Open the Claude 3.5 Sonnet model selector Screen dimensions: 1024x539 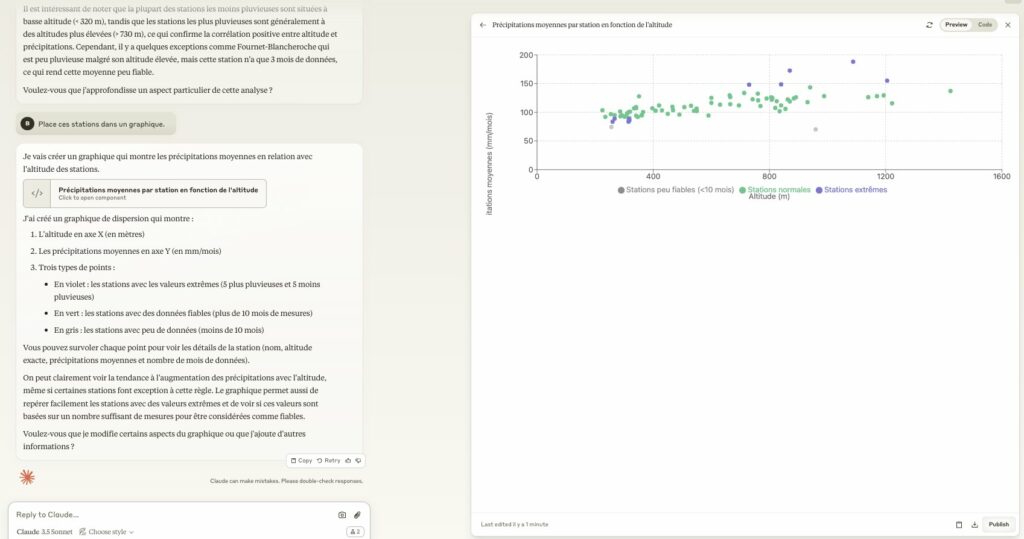44,532
